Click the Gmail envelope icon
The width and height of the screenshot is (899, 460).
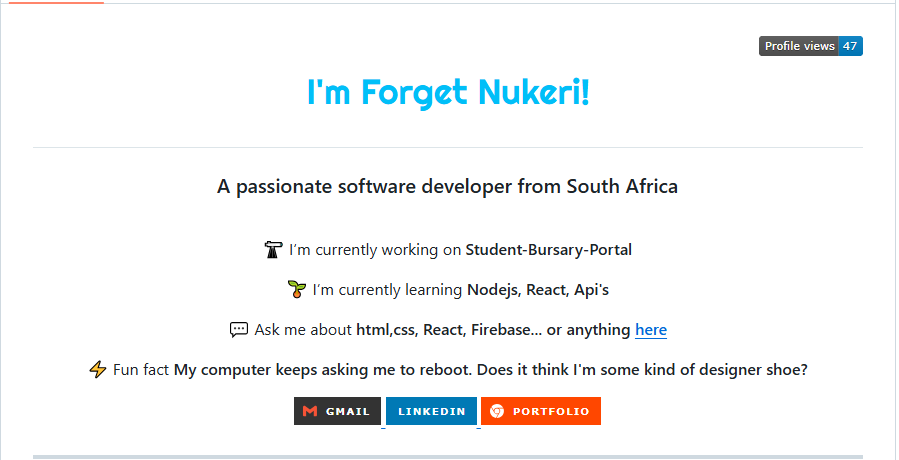(x=310, y=411)
